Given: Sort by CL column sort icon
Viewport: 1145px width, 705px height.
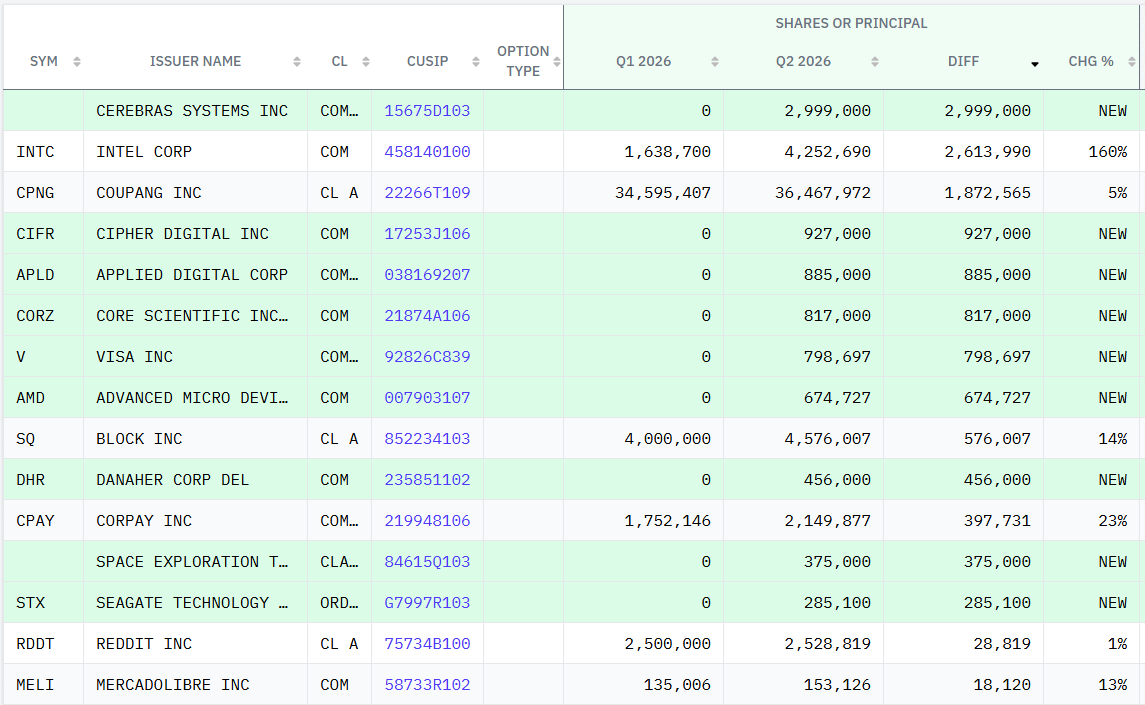Looking at the screenshot, I should [x=366, y=62].
